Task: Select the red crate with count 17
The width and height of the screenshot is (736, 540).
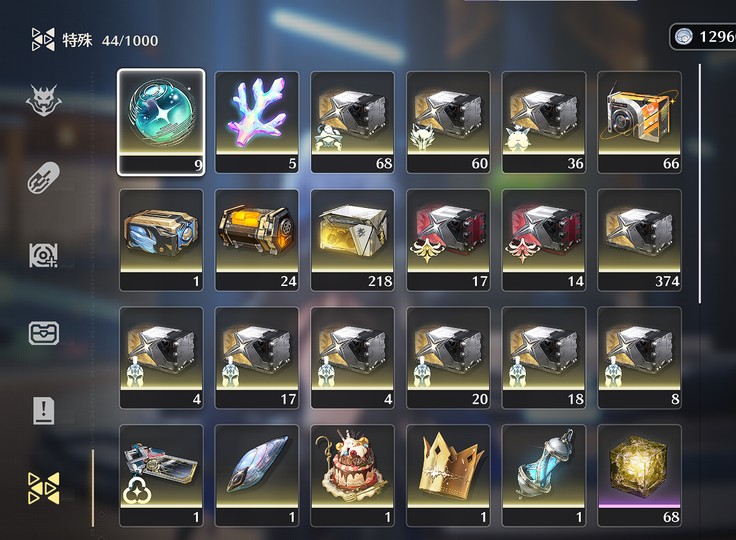Action: pos(448,240)
